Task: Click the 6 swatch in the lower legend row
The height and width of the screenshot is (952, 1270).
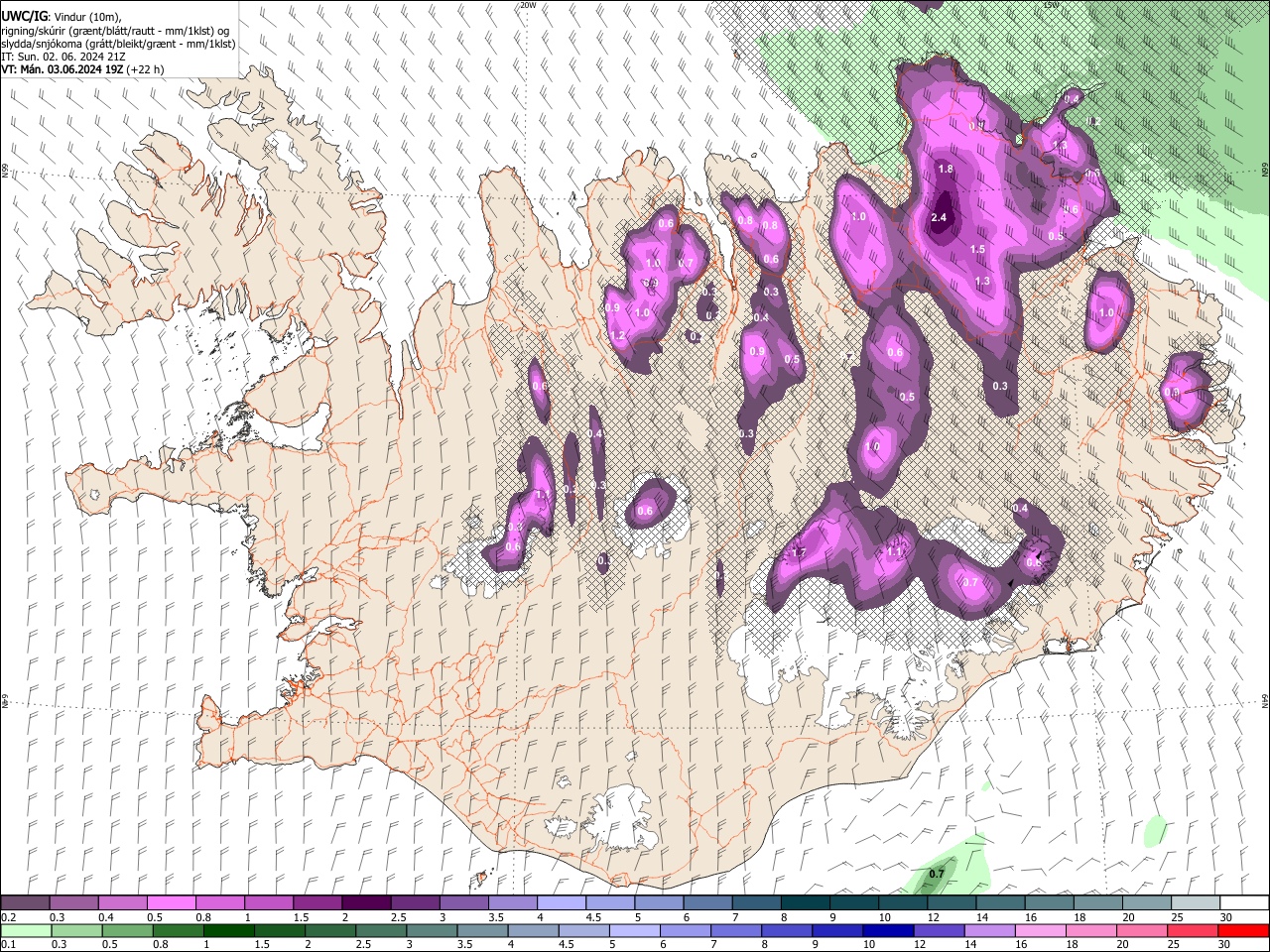Action: (x=686, y=930)
